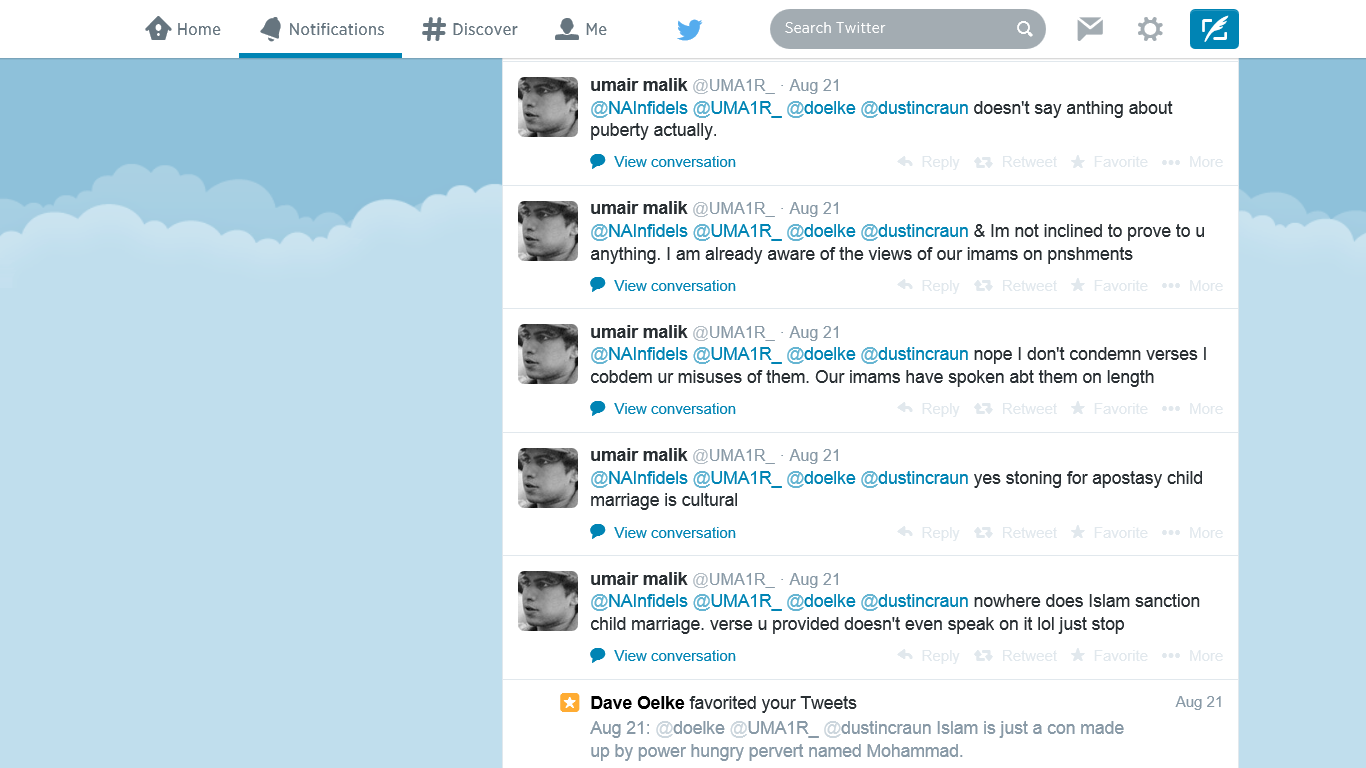
Task: Retweet the 'don't condemn verses' tweet
Action: click(1015, 409)
